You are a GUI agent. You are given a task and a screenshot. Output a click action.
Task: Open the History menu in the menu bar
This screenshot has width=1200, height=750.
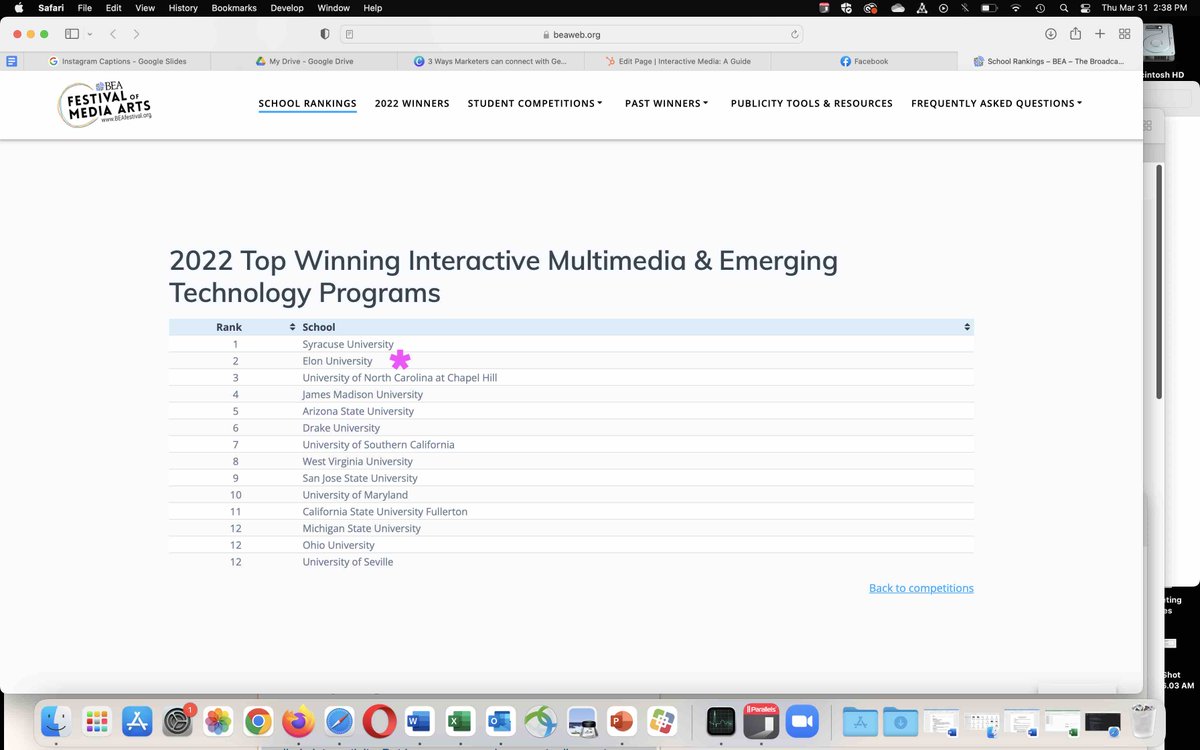tap(183, 8)
